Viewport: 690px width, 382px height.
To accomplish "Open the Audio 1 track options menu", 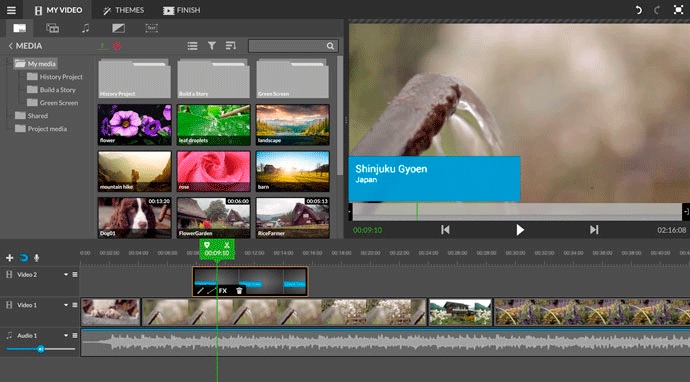I will pos(75,335).
